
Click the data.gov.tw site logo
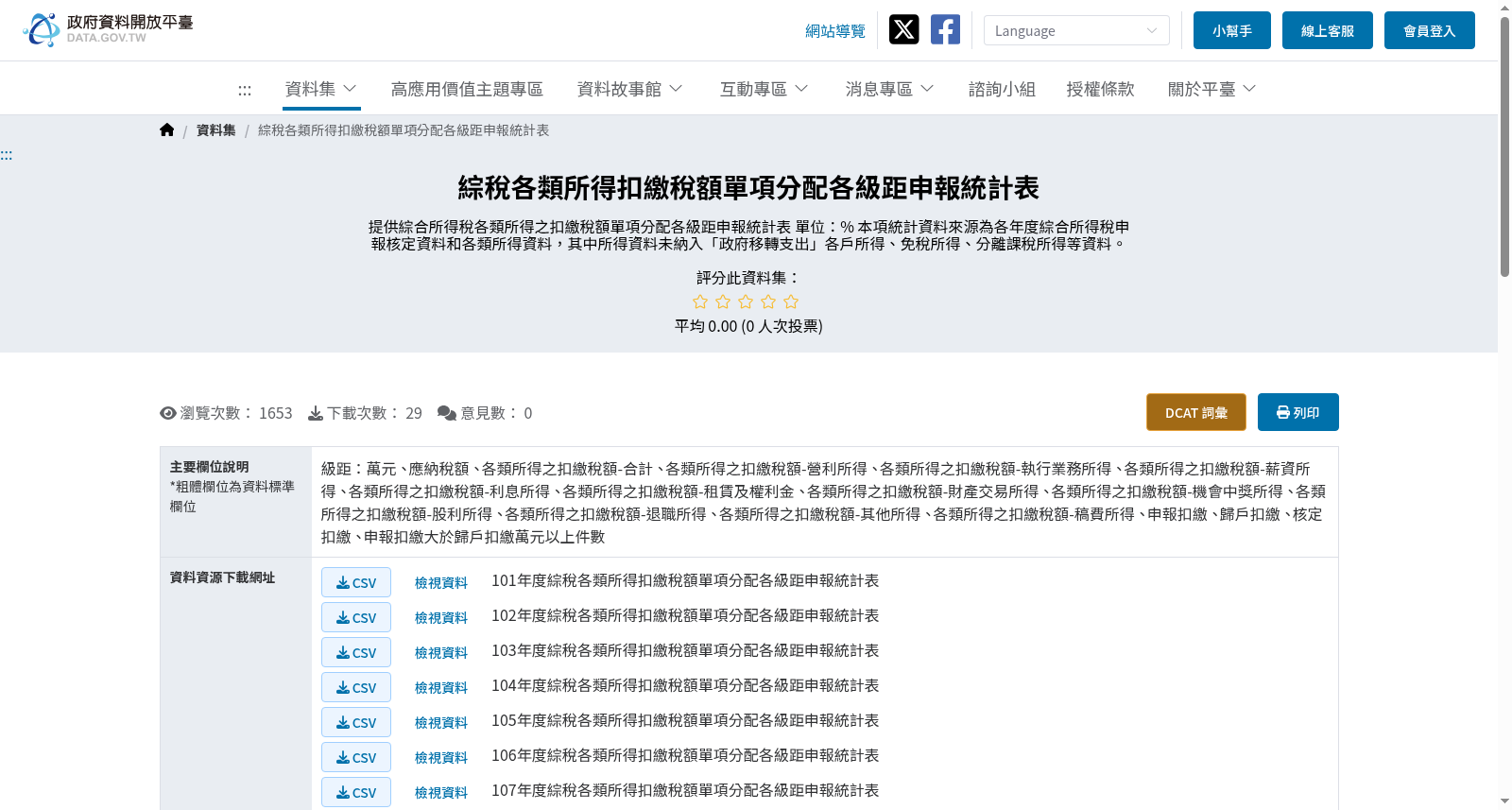point(108,29)
